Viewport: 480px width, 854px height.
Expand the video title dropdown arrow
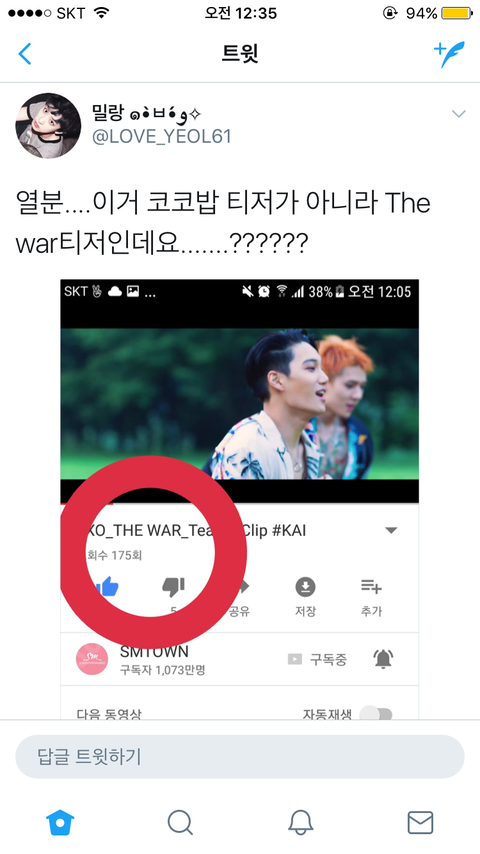pos(391,530)
